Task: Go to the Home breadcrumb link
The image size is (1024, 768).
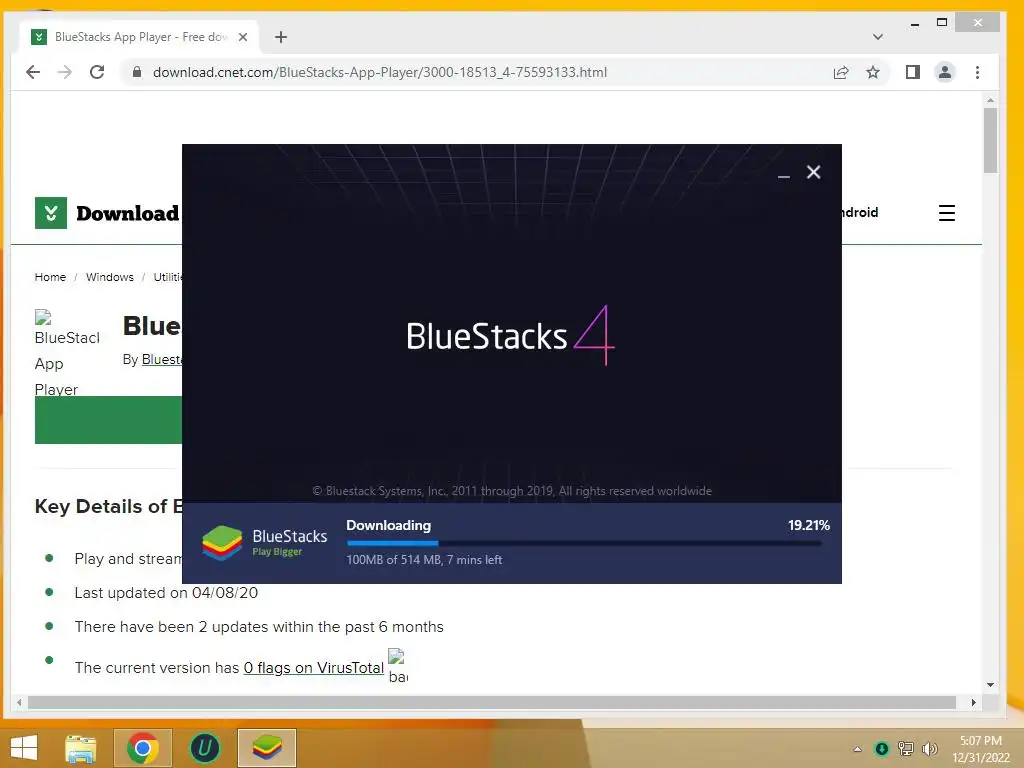Action: pos(50,277)
